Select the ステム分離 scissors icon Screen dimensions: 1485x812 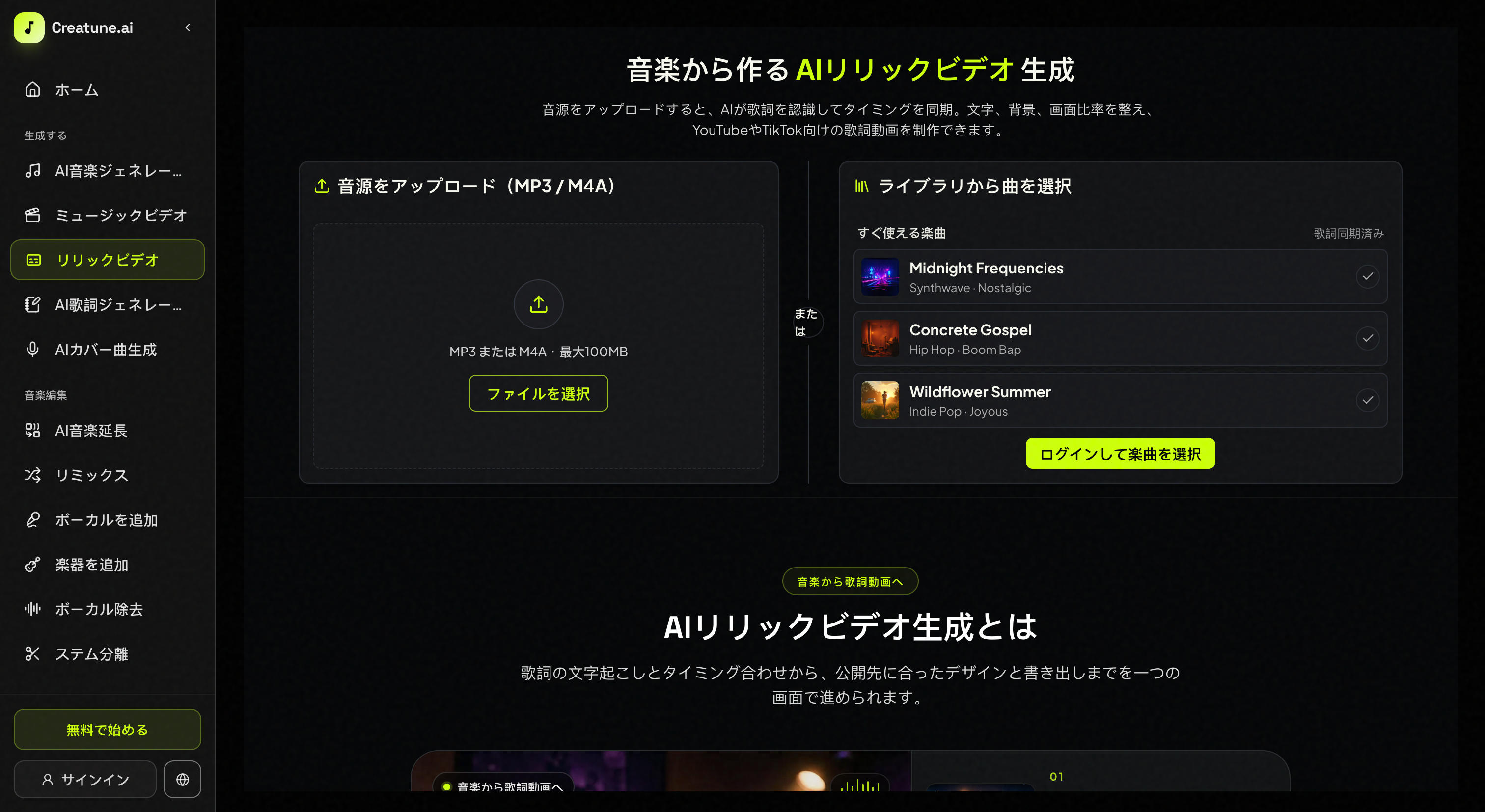(x=33, y=653)
